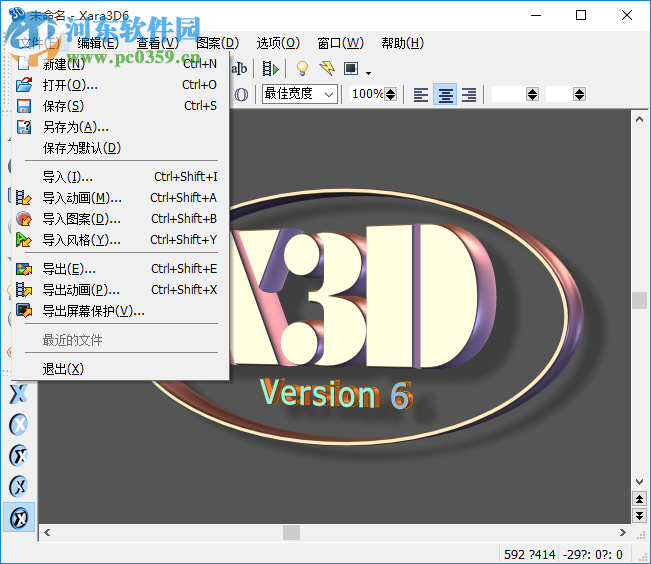Click the second empty spacing stepper arrows
651x564 pixels.
coord(580,94)
